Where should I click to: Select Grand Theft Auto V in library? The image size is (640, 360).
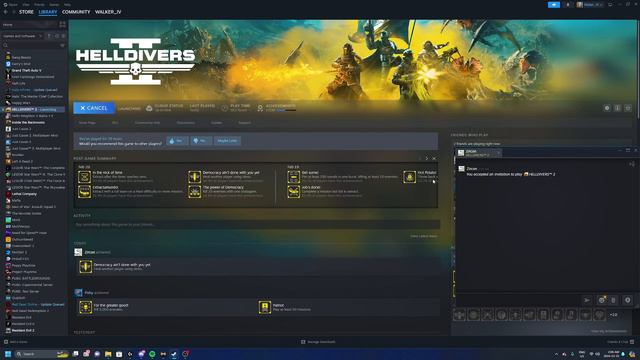[27, 70]
